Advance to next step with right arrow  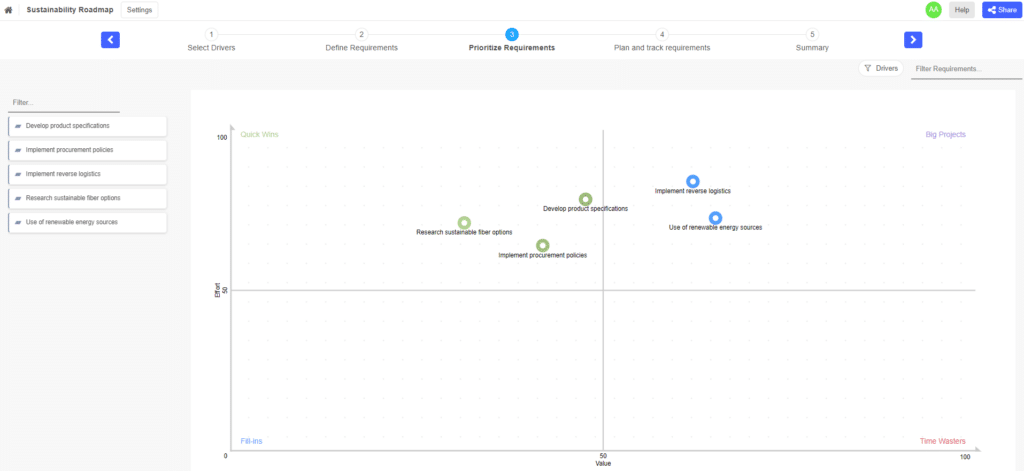click(x=913, y=40)
